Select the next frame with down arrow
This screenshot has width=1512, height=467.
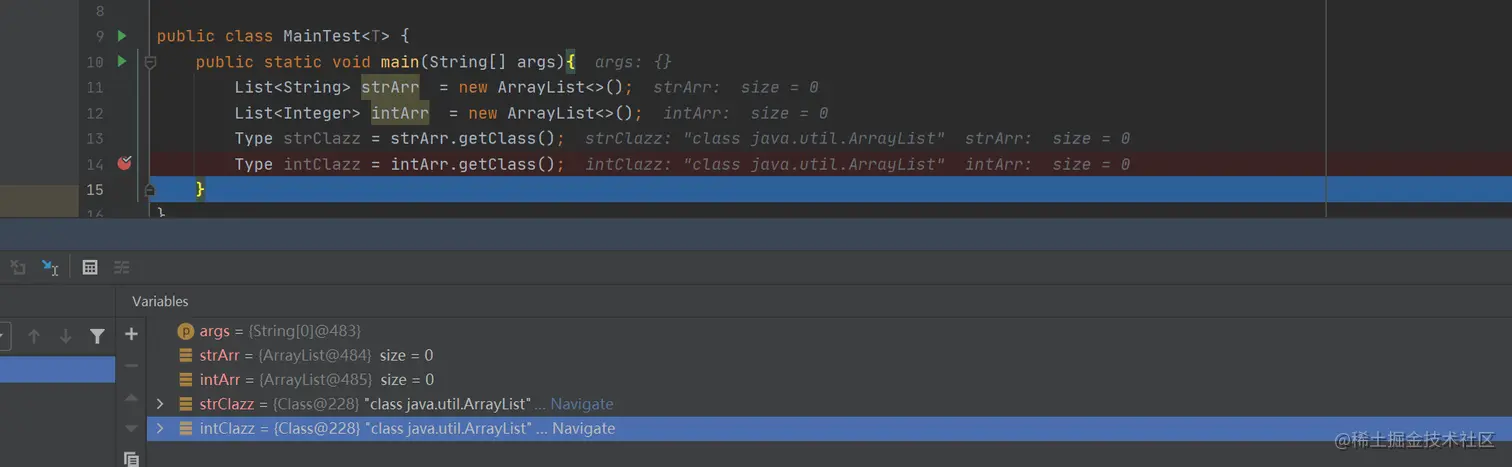point(65,337)
